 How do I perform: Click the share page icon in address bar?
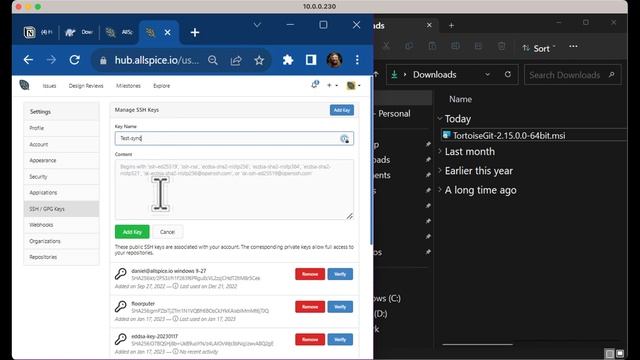236,60
